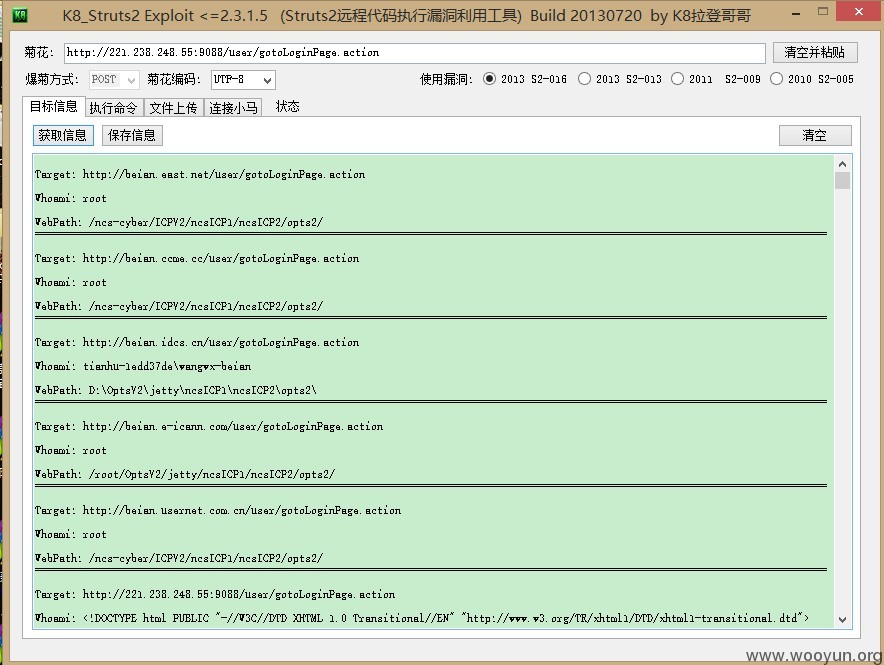Click the K8 application icon in title bar
Viewport: 884px width, 665px height.
[x=20, y=15]
